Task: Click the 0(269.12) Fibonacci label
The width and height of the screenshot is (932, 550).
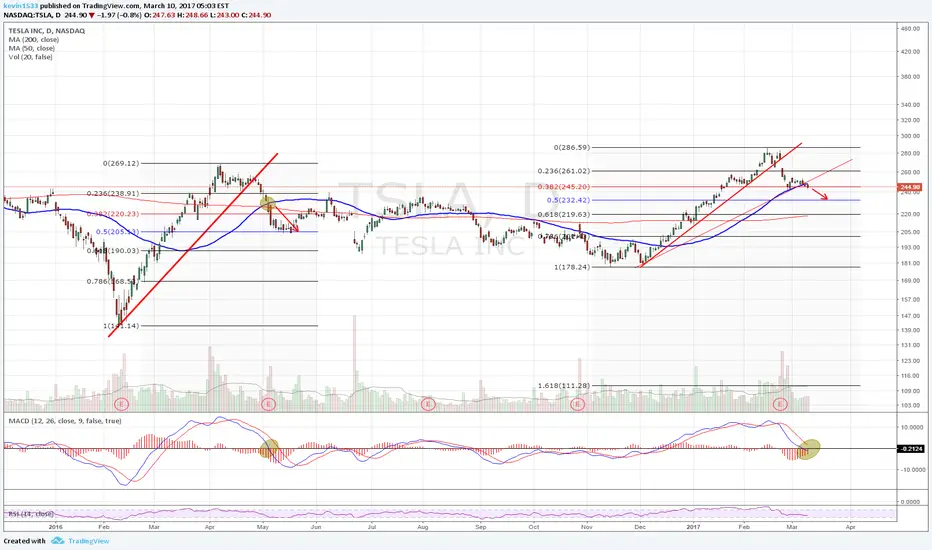Action: [121, 164]
